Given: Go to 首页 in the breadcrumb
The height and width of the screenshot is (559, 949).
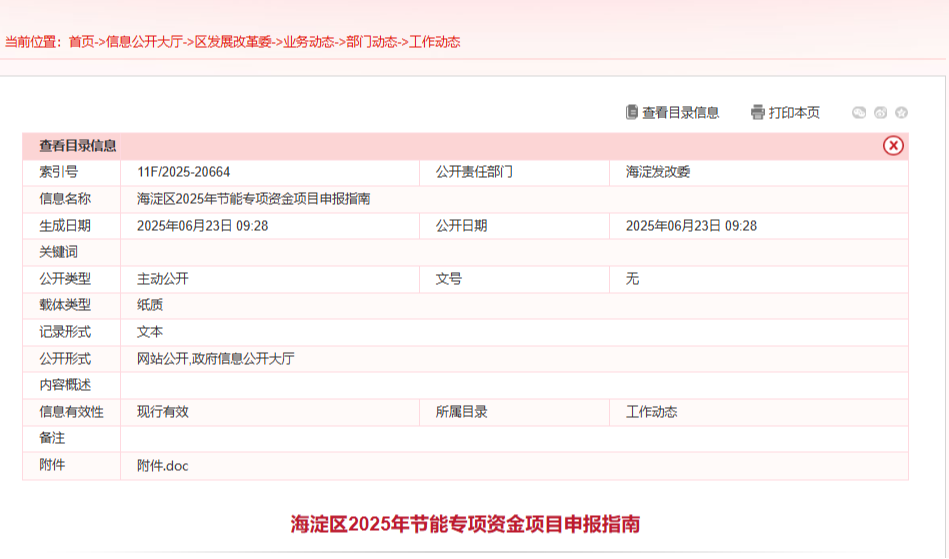Looking at the screenshot, I should pyautogui.click(x=82, y=42).
